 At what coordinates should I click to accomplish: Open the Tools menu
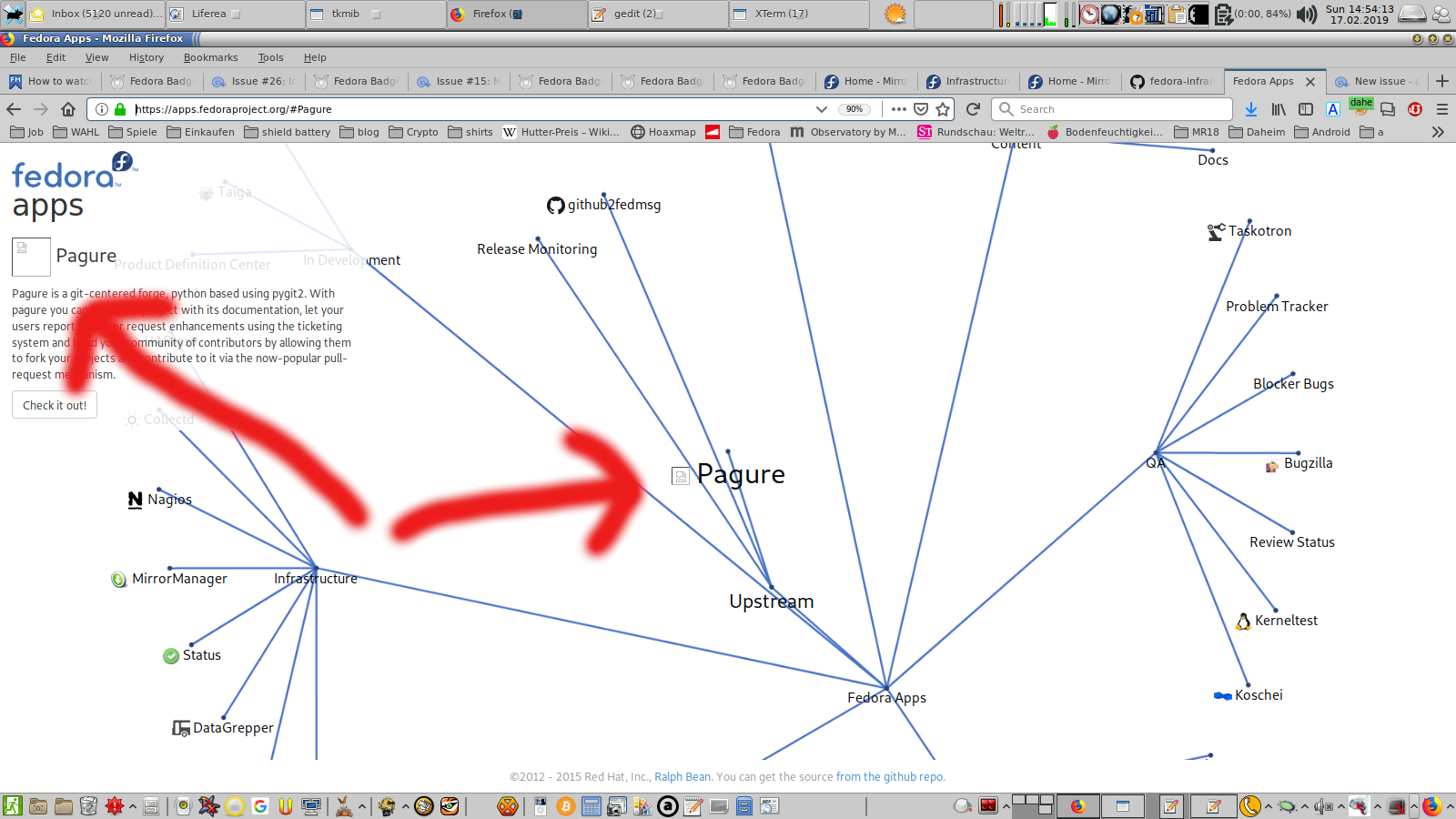270,57
